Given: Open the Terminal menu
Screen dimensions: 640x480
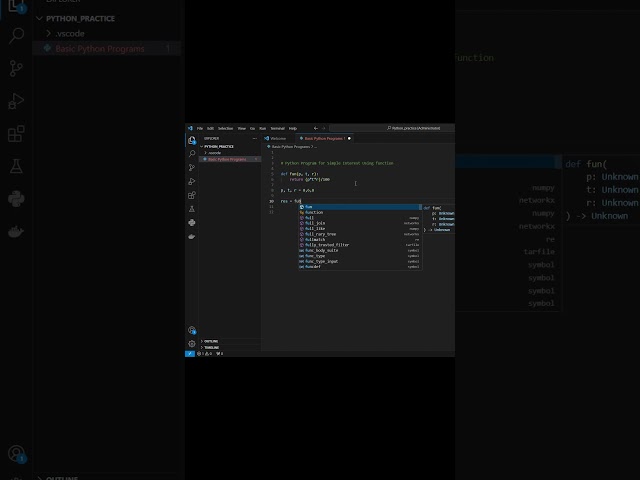Looking at the screenshot, I should [278, 128].
